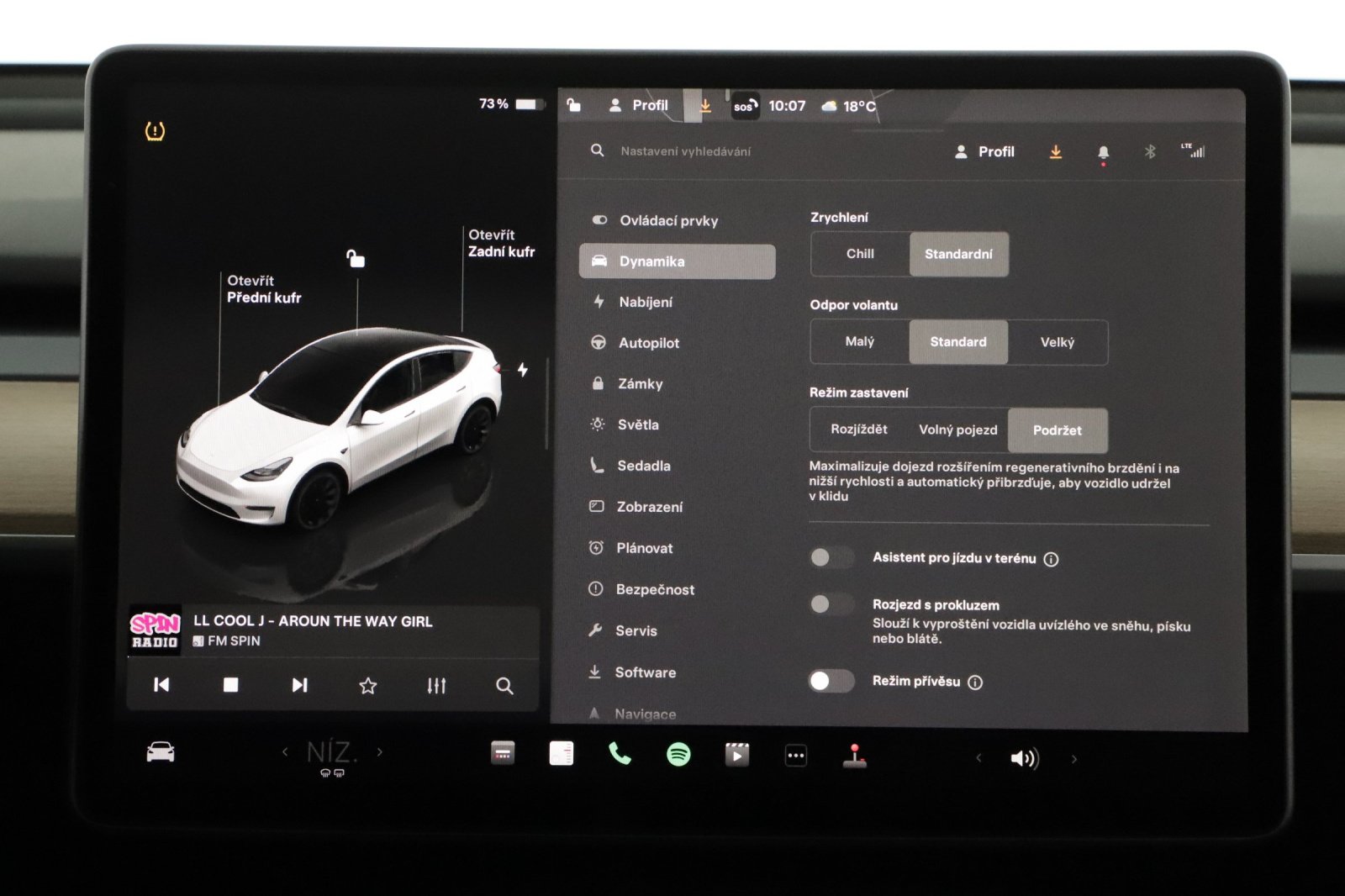Set steering resistance to Standard
Image resolution: width=1345 pixels, height=896 pixels.
pyautogui.click(x=958, y=341)
